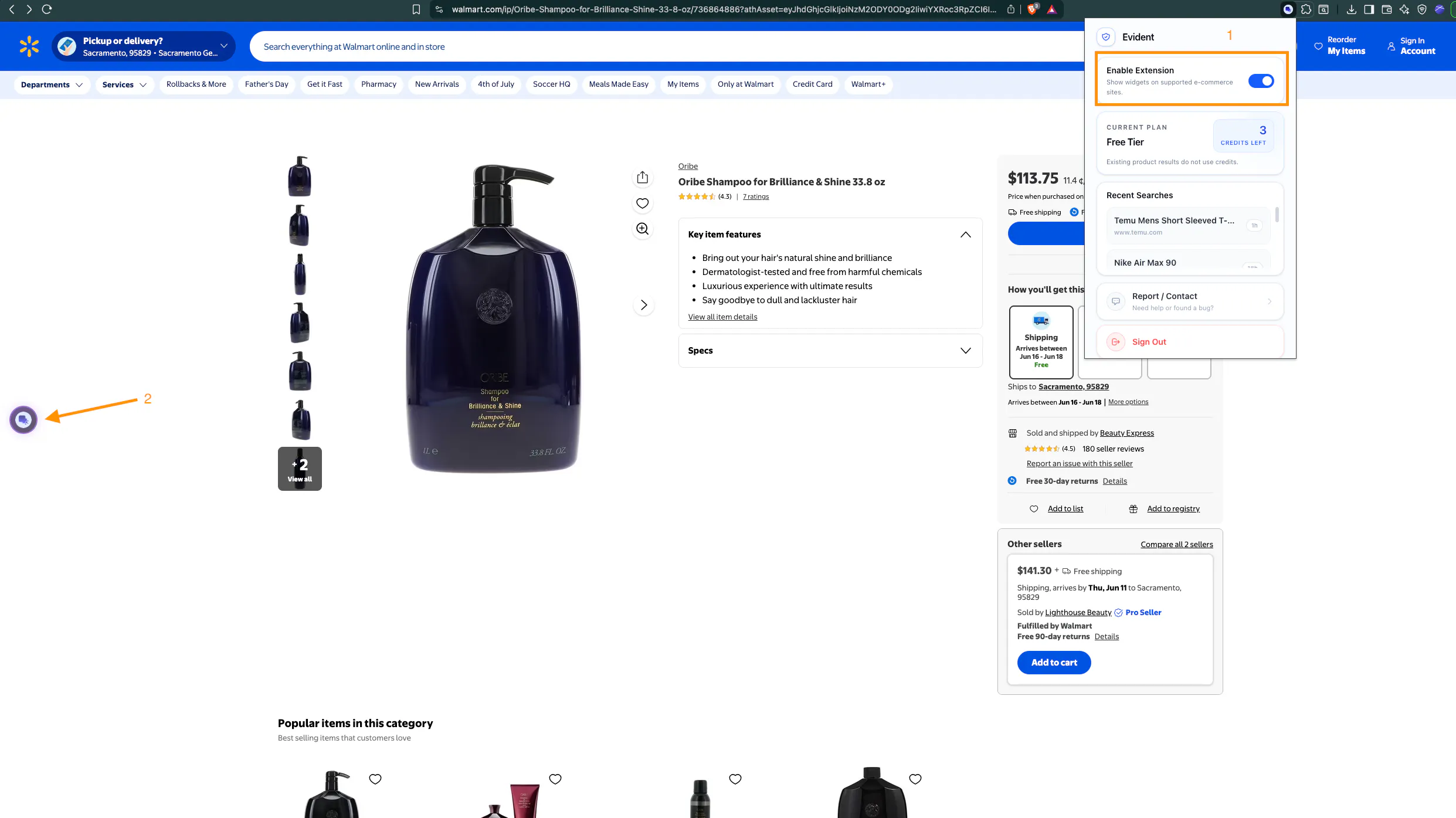Heart the second popular item
The width and height of the screenshot is (1456, 818).
555,779
